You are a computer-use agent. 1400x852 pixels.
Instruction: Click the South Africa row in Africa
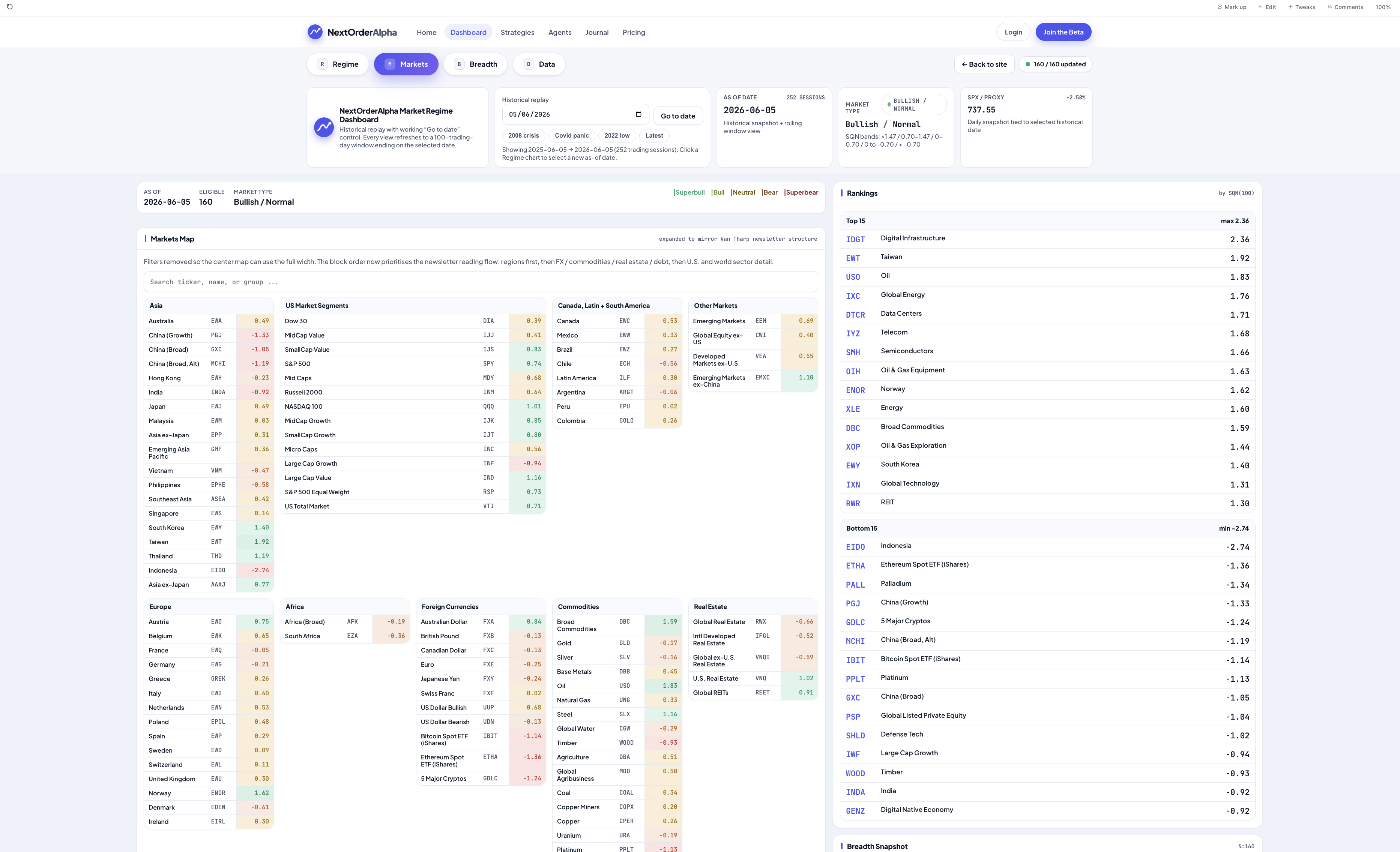click(x=345, y=636)
